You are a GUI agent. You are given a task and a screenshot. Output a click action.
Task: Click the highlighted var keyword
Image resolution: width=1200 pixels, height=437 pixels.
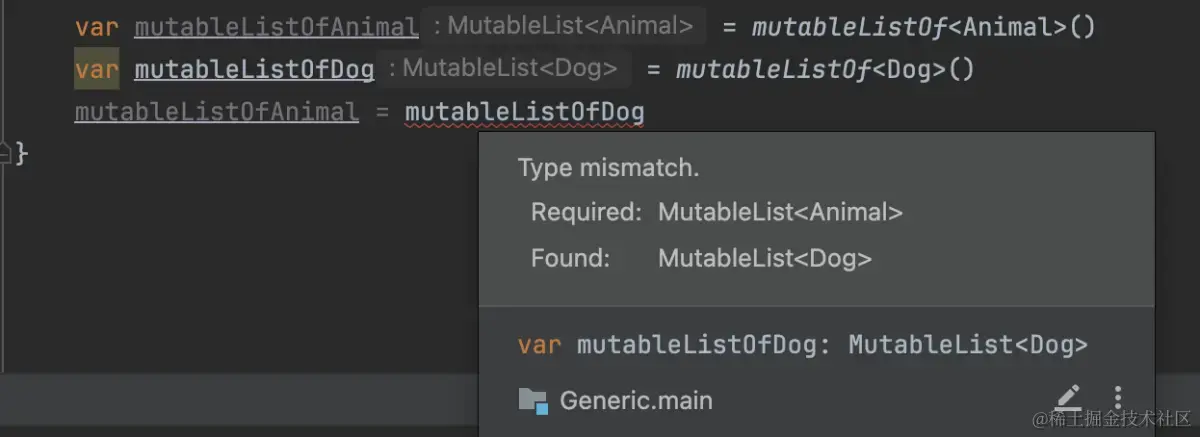tap(96, 69)
